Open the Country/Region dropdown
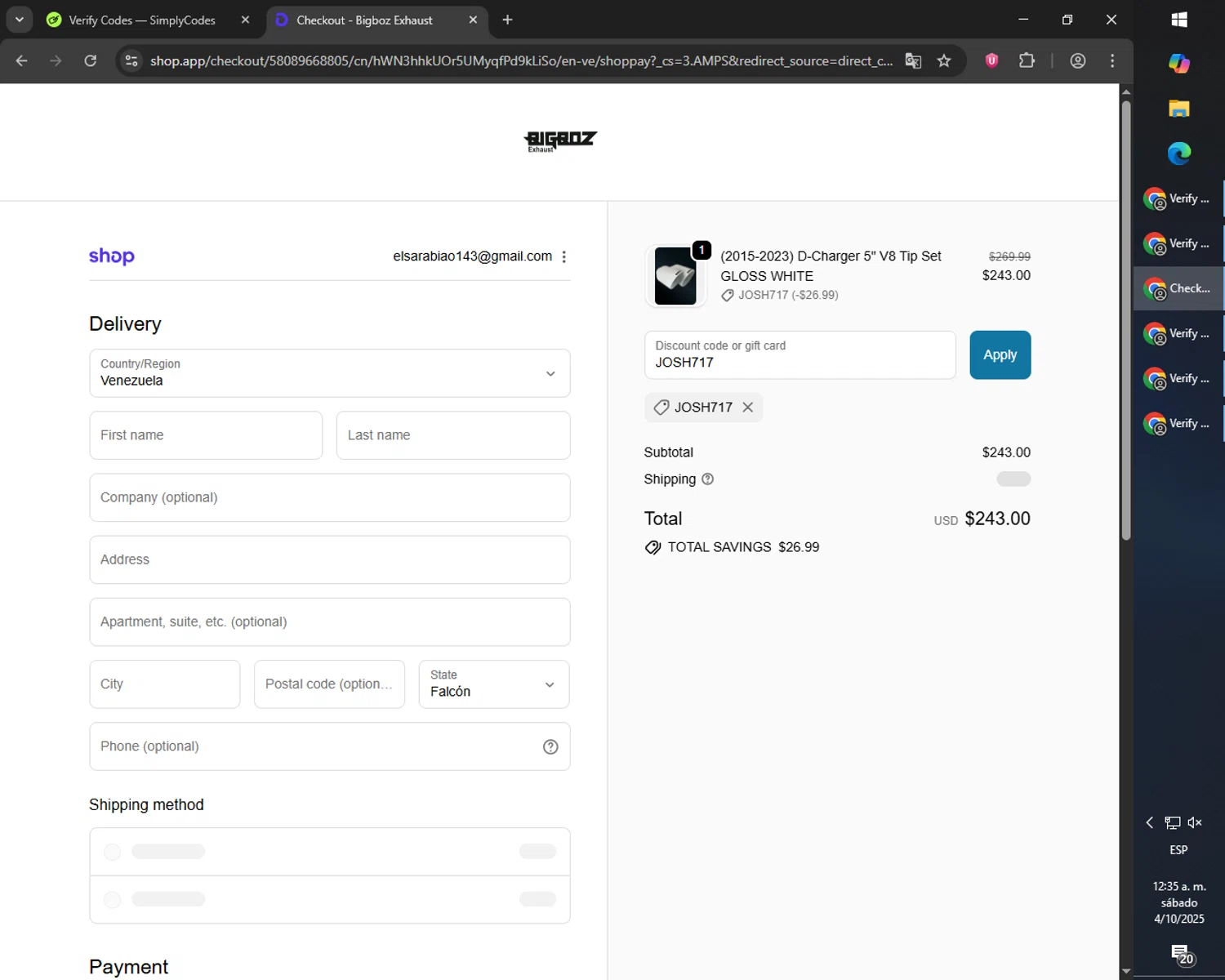Viewport: 1225px width, 980px height. [x=330, y=373]
